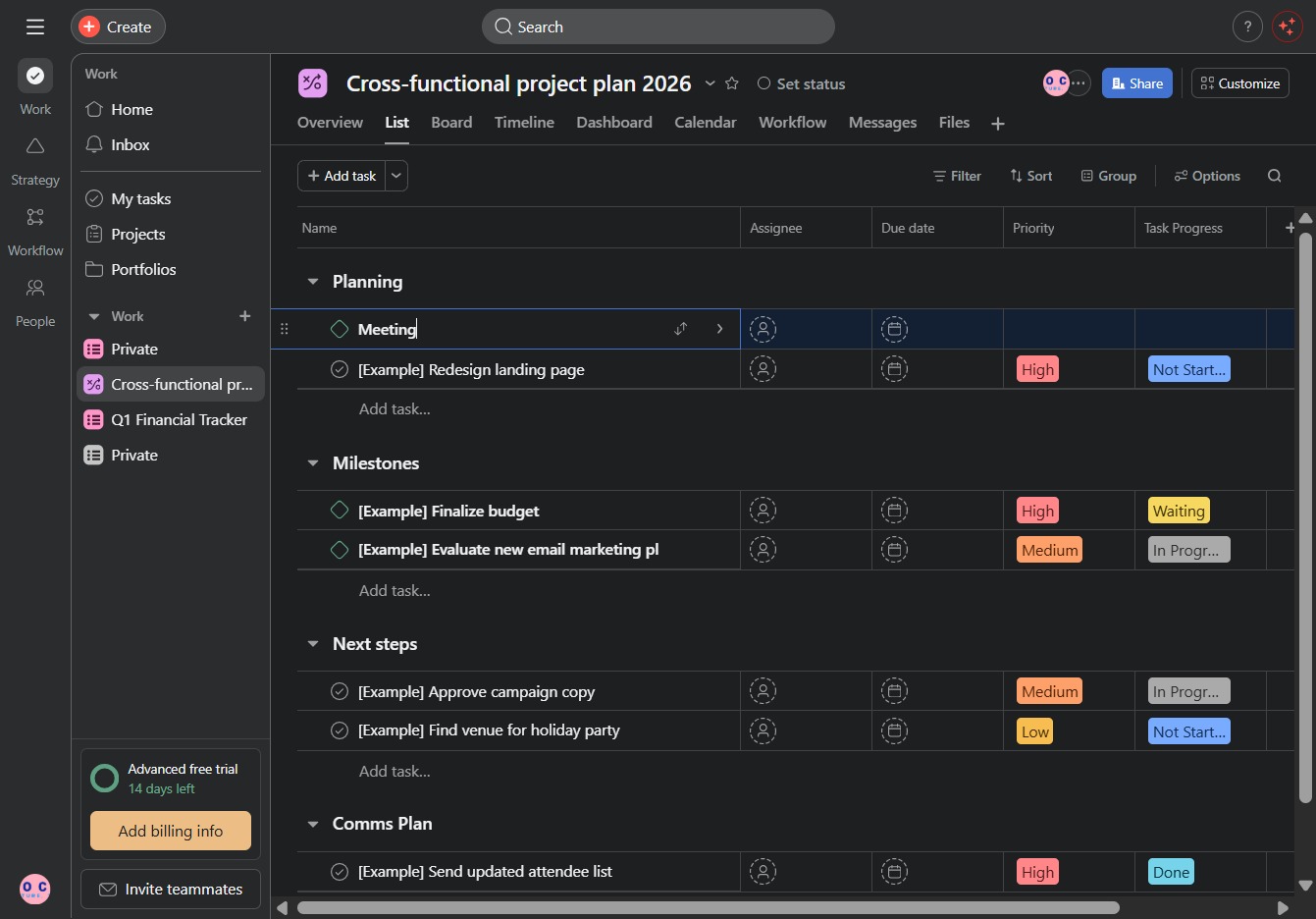Click the Share button
Image resolution: width=1316 pixels, height=919 pixels.
tap(1137, 83)
